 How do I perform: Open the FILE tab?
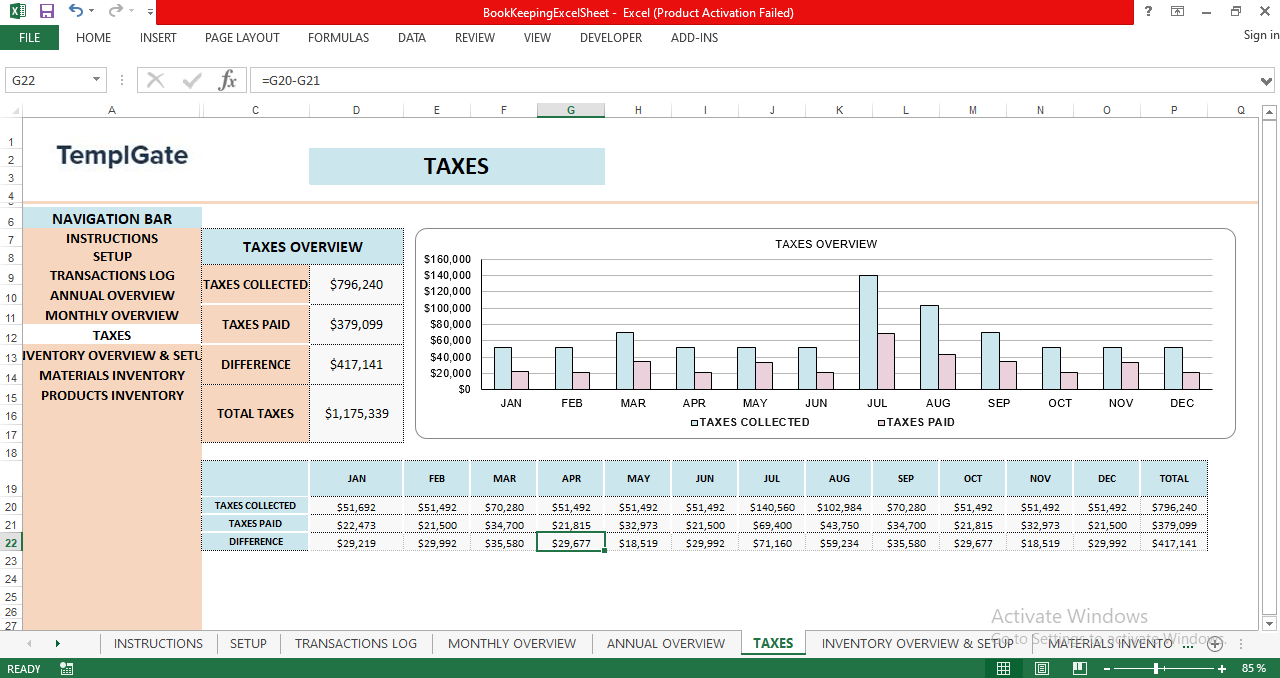pos(30,38)
